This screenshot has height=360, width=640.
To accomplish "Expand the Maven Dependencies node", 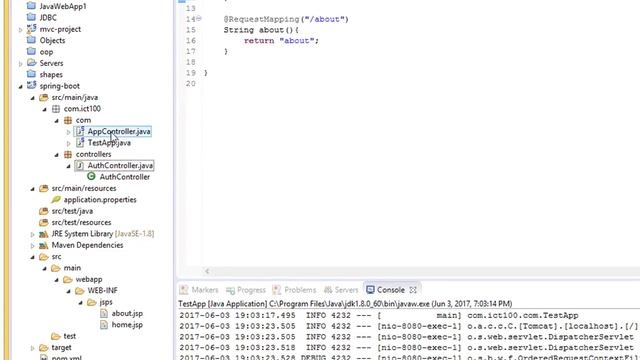I will pyautogui.click(x=33, y=246).
